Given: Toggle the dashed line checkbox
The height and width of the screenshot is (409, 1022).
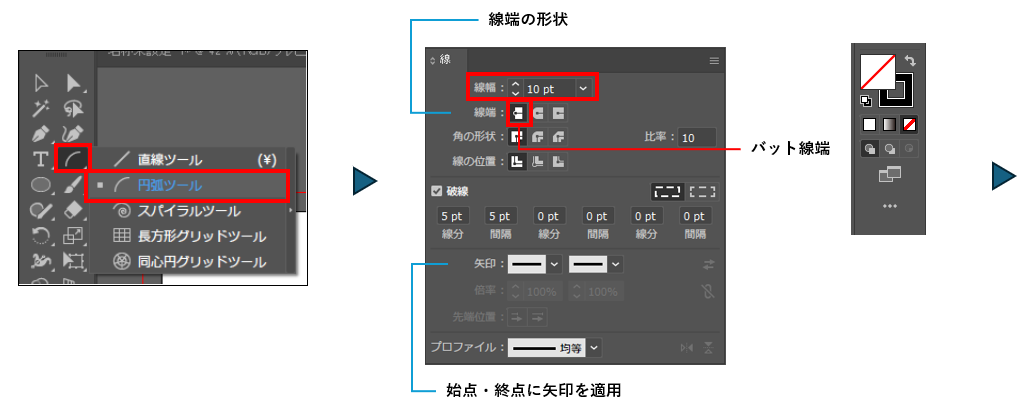Looking at the screenshot, I should click(436, 191).
